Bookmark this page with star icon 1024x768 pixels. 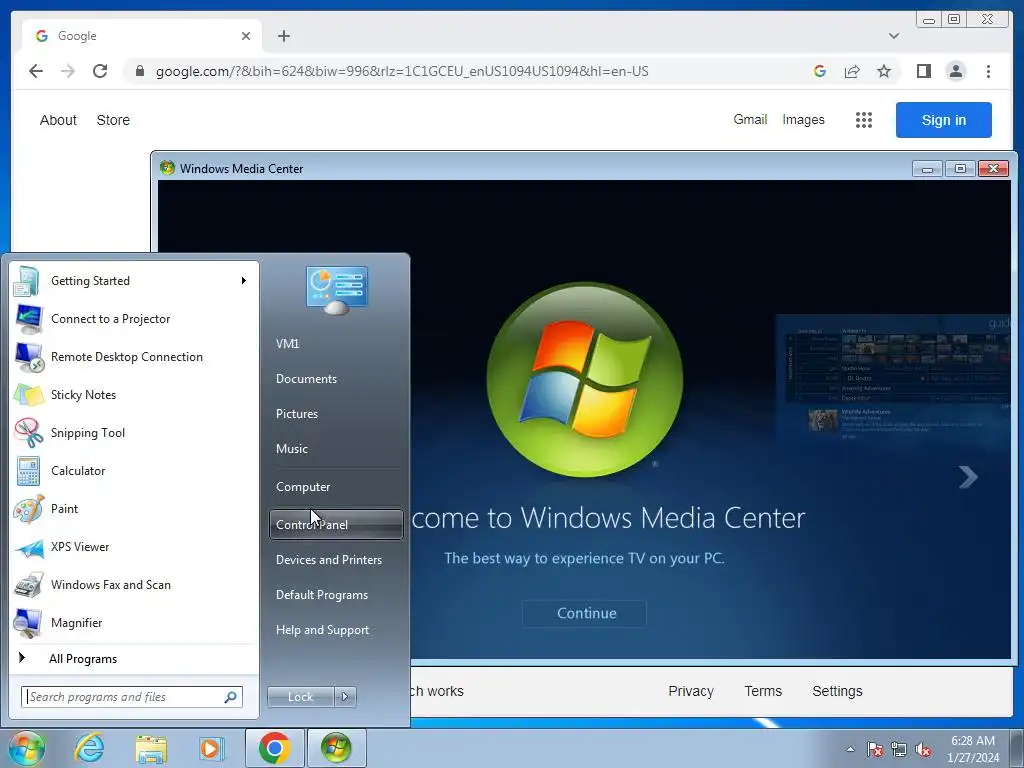884,71
